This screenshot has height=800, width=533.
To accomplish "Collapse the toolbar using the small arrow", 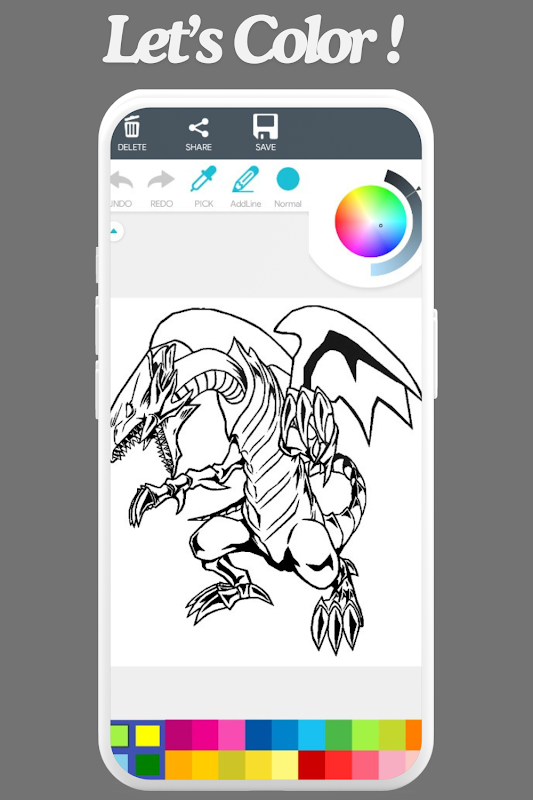I will coord(115,232).
